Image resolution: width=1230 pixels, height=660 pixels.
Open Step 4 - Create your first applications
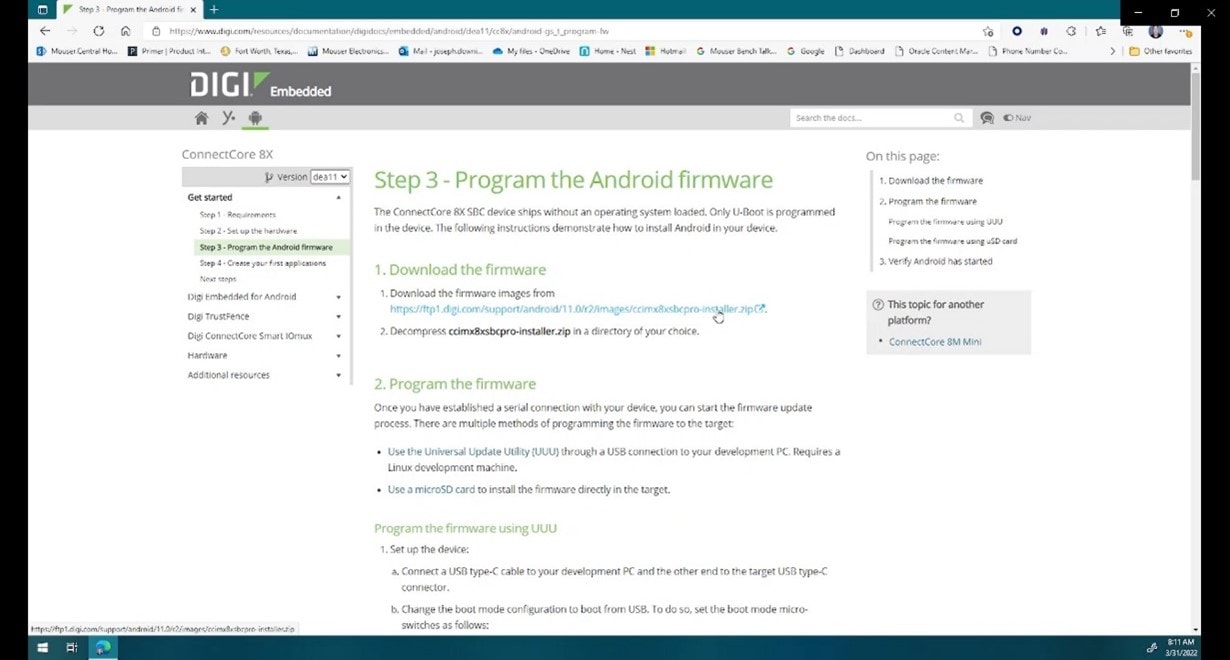pyautogui.click(x=262, y=263)
